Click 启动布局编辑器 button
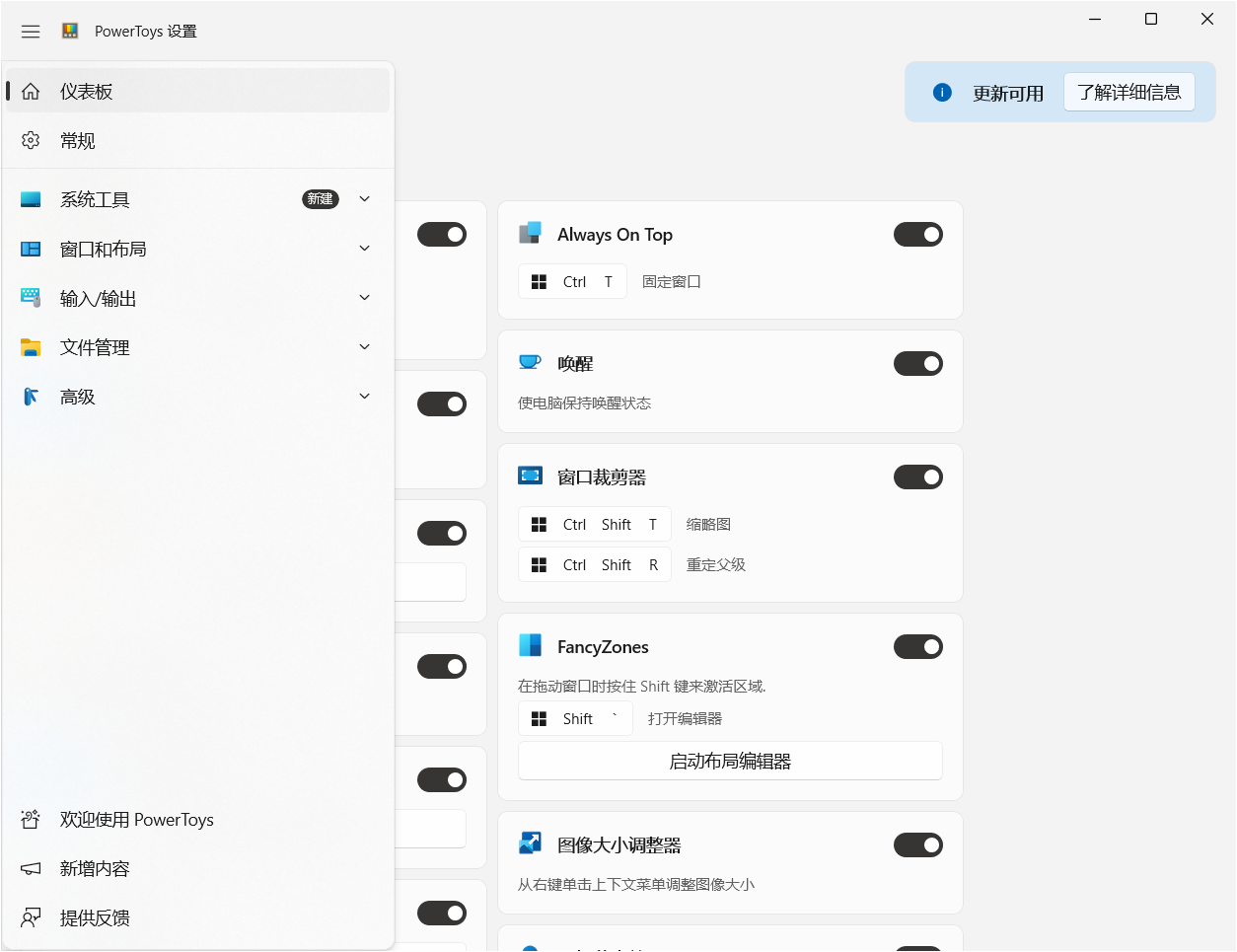 point(730,762)
